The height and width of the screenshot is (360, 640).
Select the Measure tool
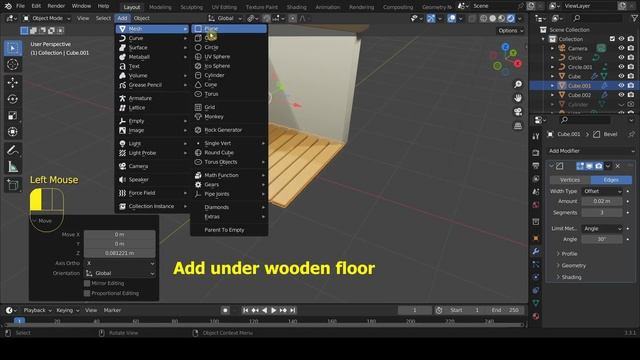click(13, 167)
